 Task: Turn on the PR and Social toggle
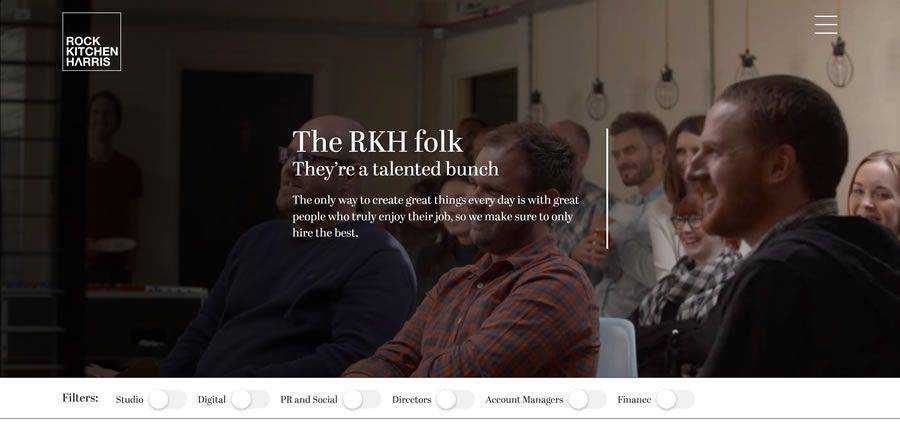(362, 400)
